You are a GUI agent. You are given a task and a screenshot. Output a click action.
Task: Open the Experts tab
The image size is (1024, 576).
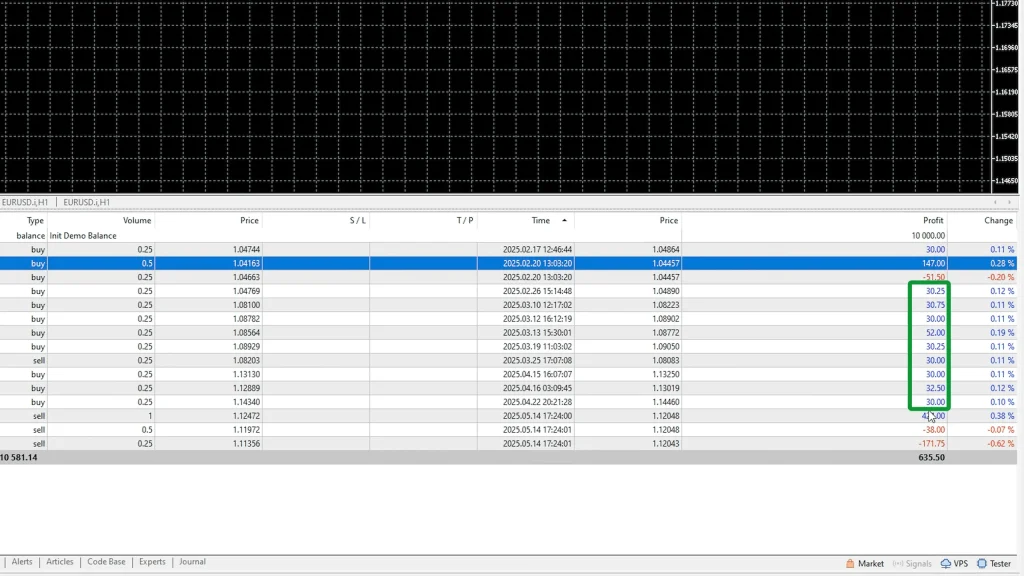pos(152,562)
